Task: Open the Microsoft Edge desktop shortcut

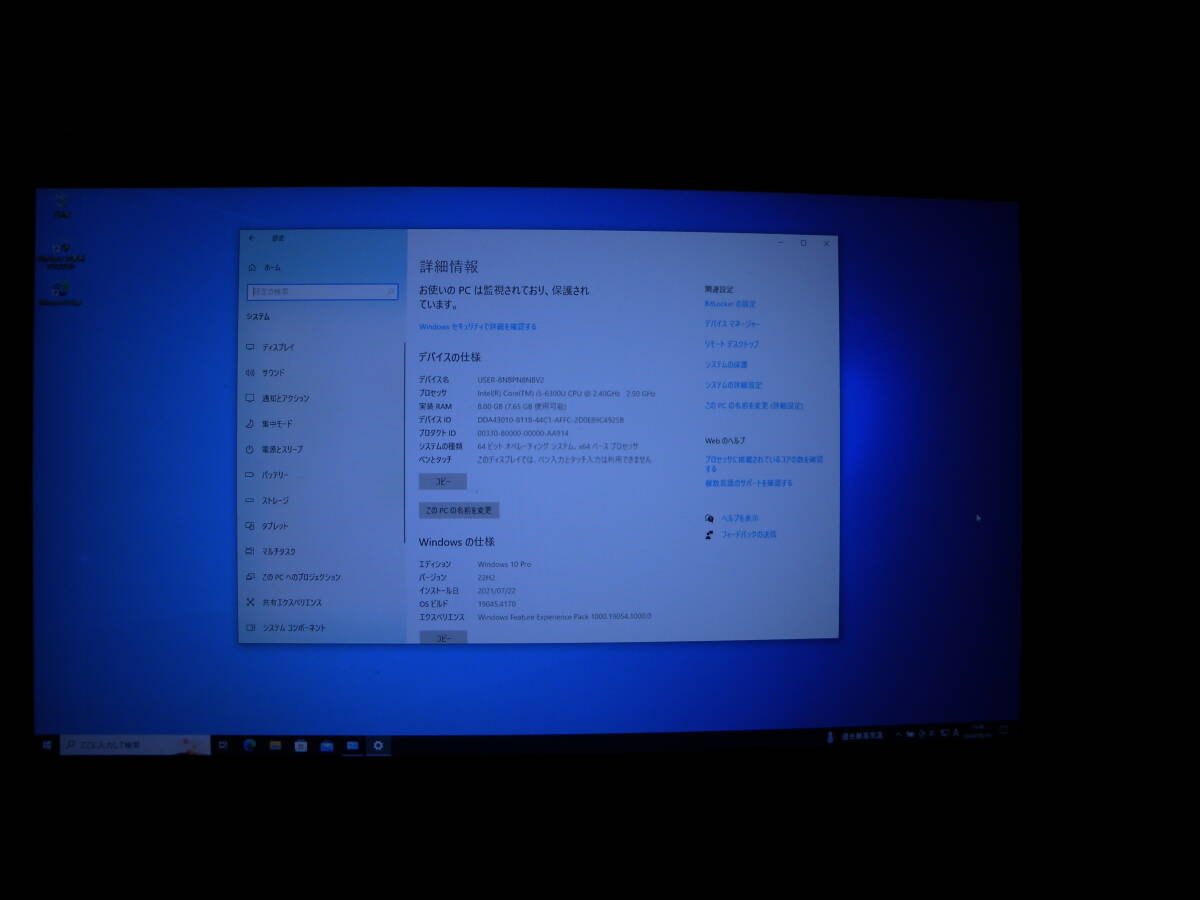Action: [61, 294]
